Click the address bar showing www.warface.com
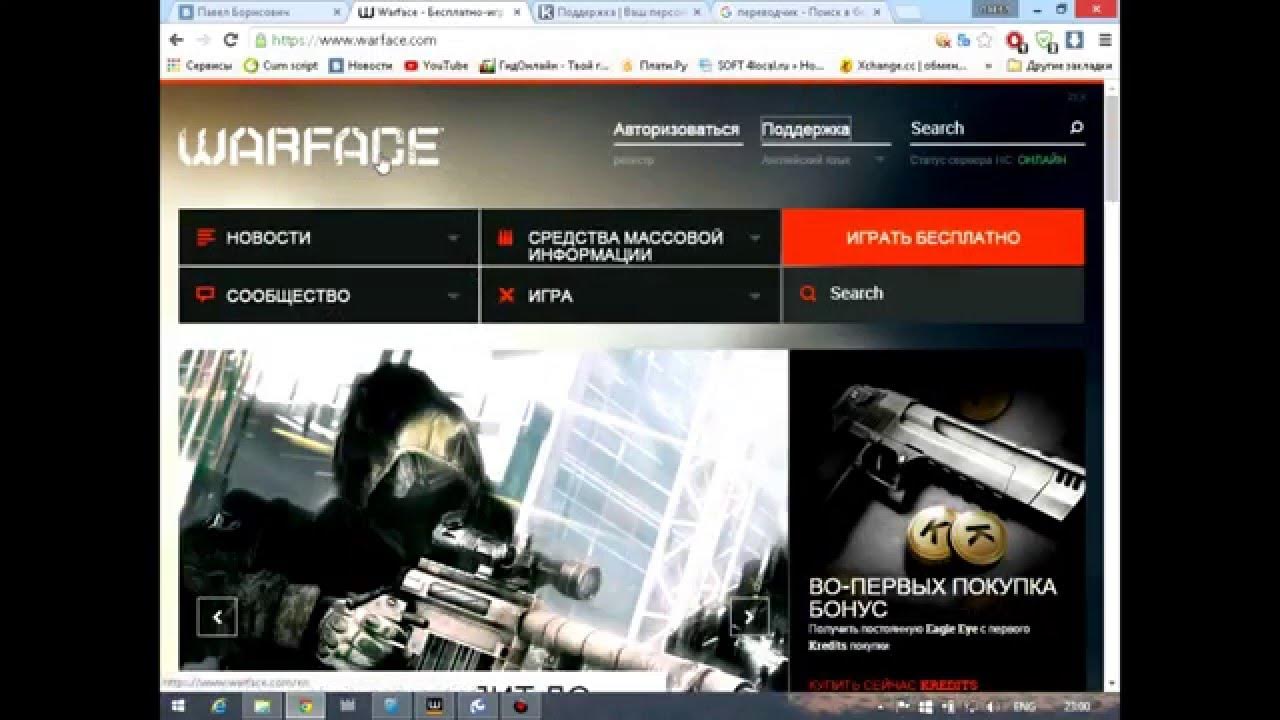Viewport: 1280px width, 720px height. coord(590,40)
